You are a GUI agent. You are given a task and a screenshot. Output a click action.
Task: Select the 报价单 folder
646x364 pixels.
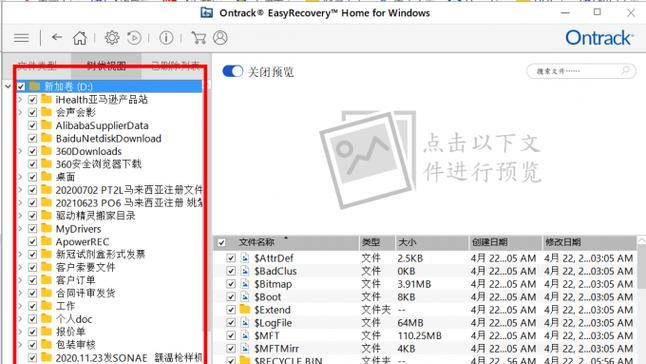[x=70, y=331]
